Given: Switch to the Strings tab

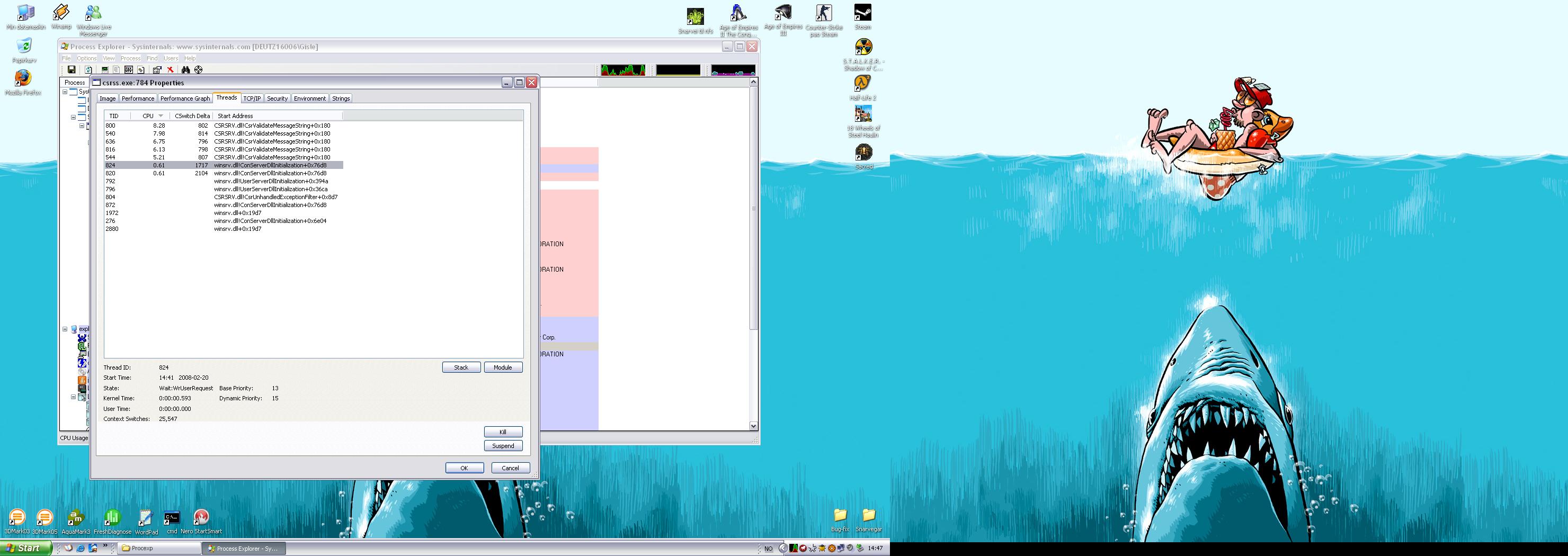Looking at the screenshot, I should tap(341, 98).
